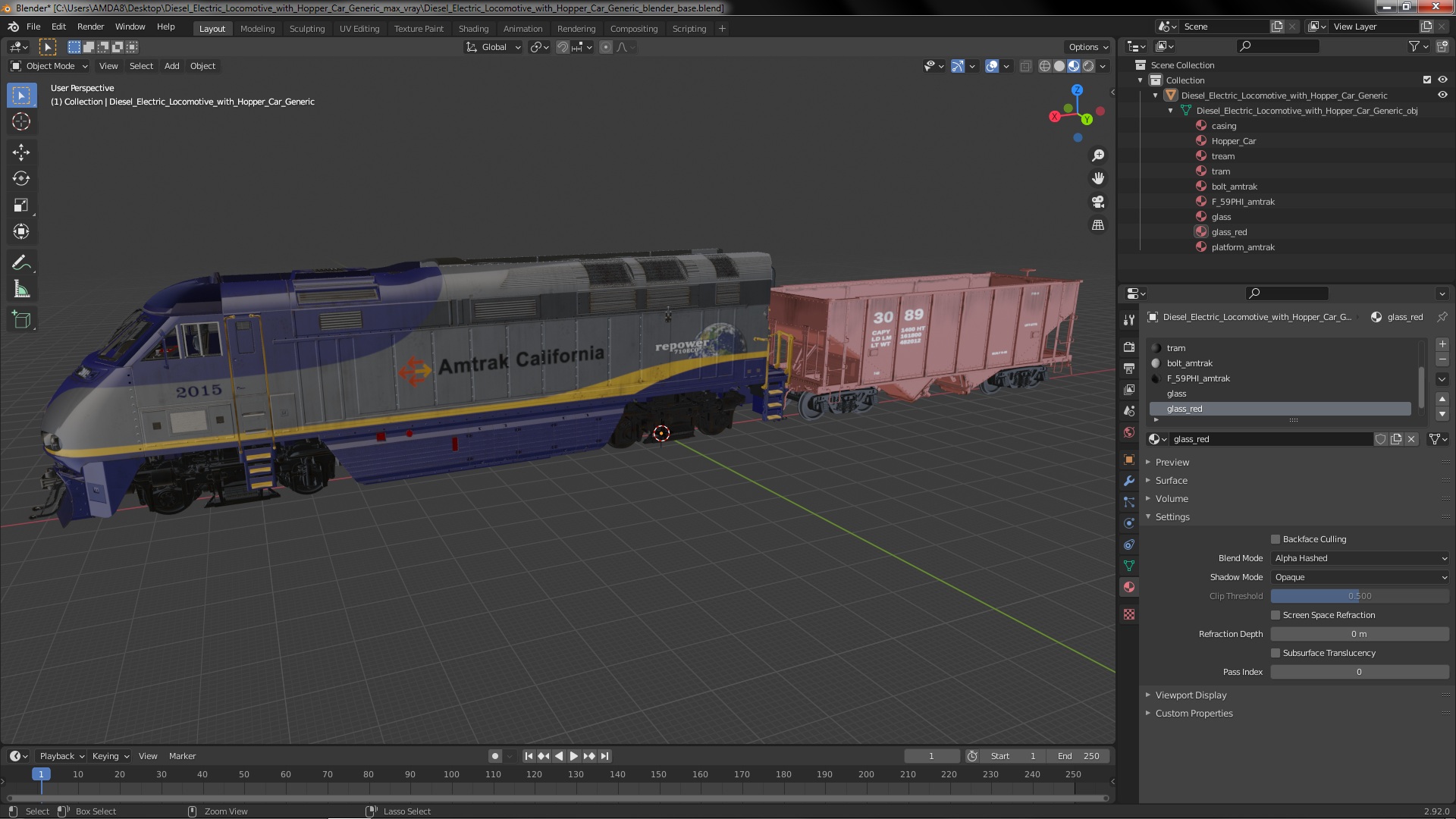Image resolution: width=1456 pixels, height=819 pixels.
Task: Toggle auto keying record button
Action: (x=495, y=756)
